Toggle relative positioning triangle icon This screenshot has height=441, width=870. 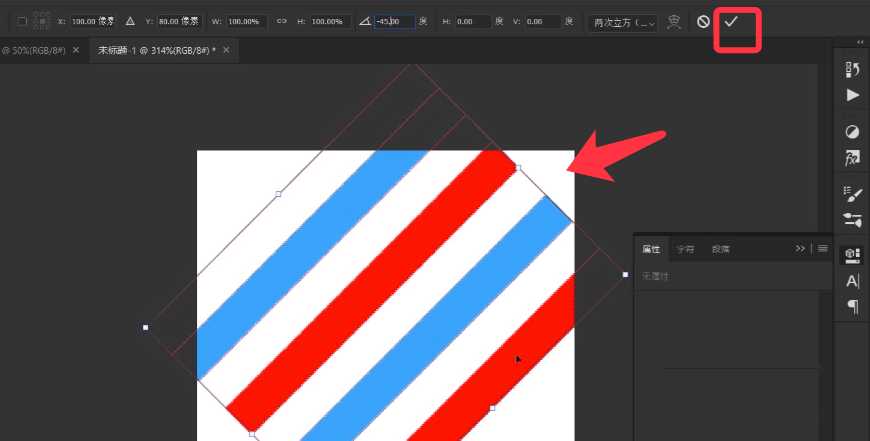point(130,21)
